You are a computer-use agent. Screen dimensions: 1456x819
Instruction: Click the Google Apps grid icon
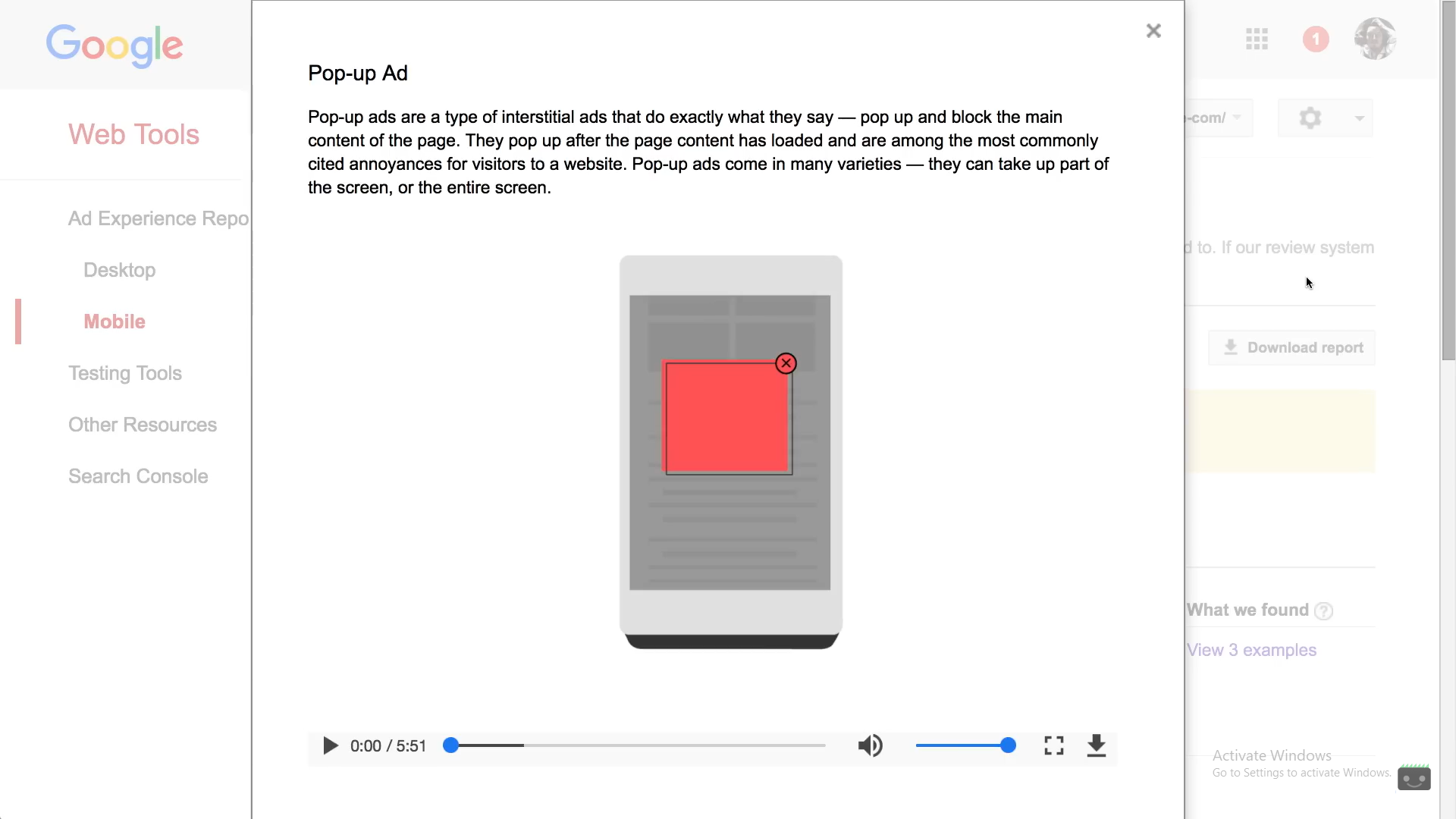1257,39
